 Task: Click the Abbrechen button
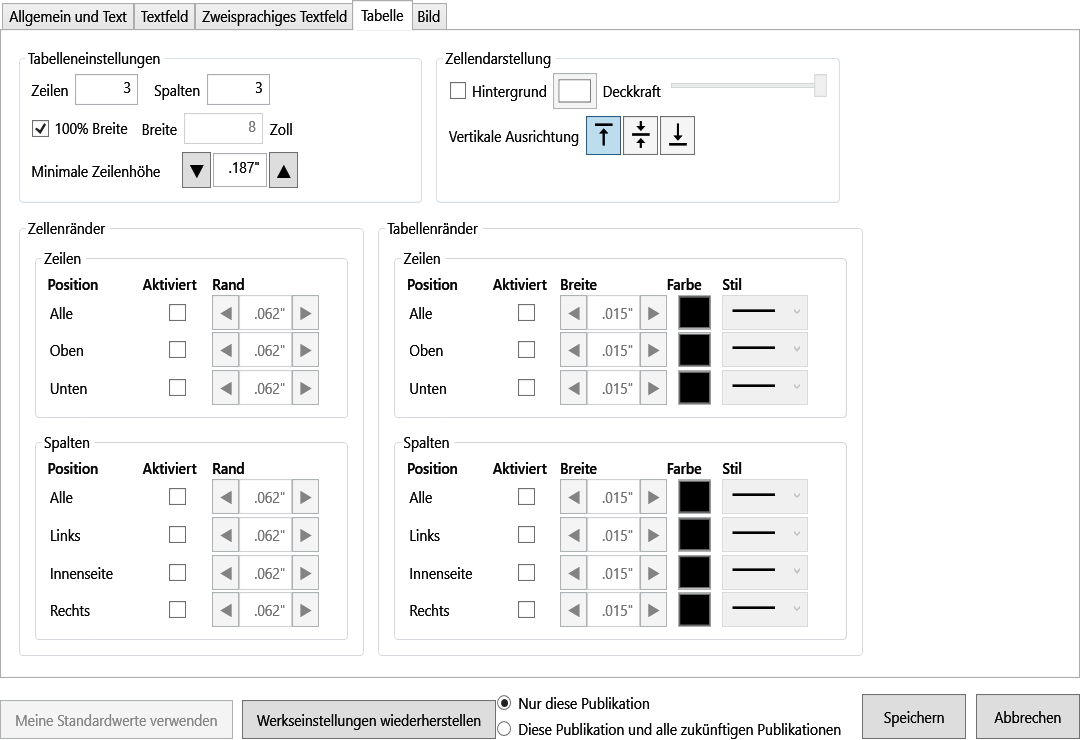[1027, 717]
